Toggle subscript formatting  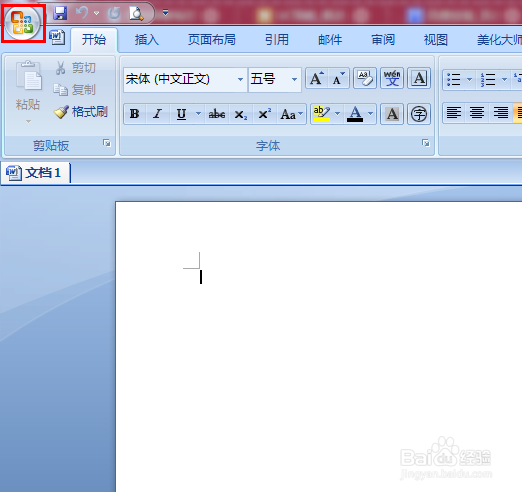[241, 114]
